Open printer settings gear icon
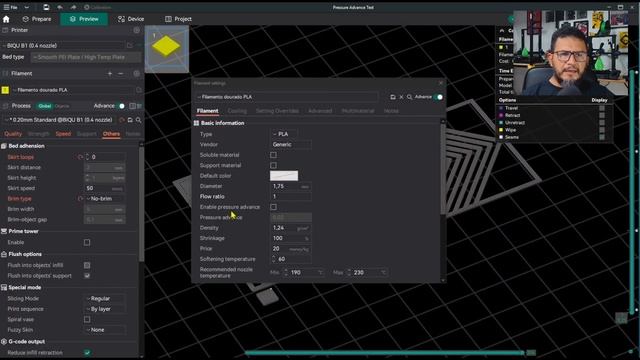 click(136, 30)
